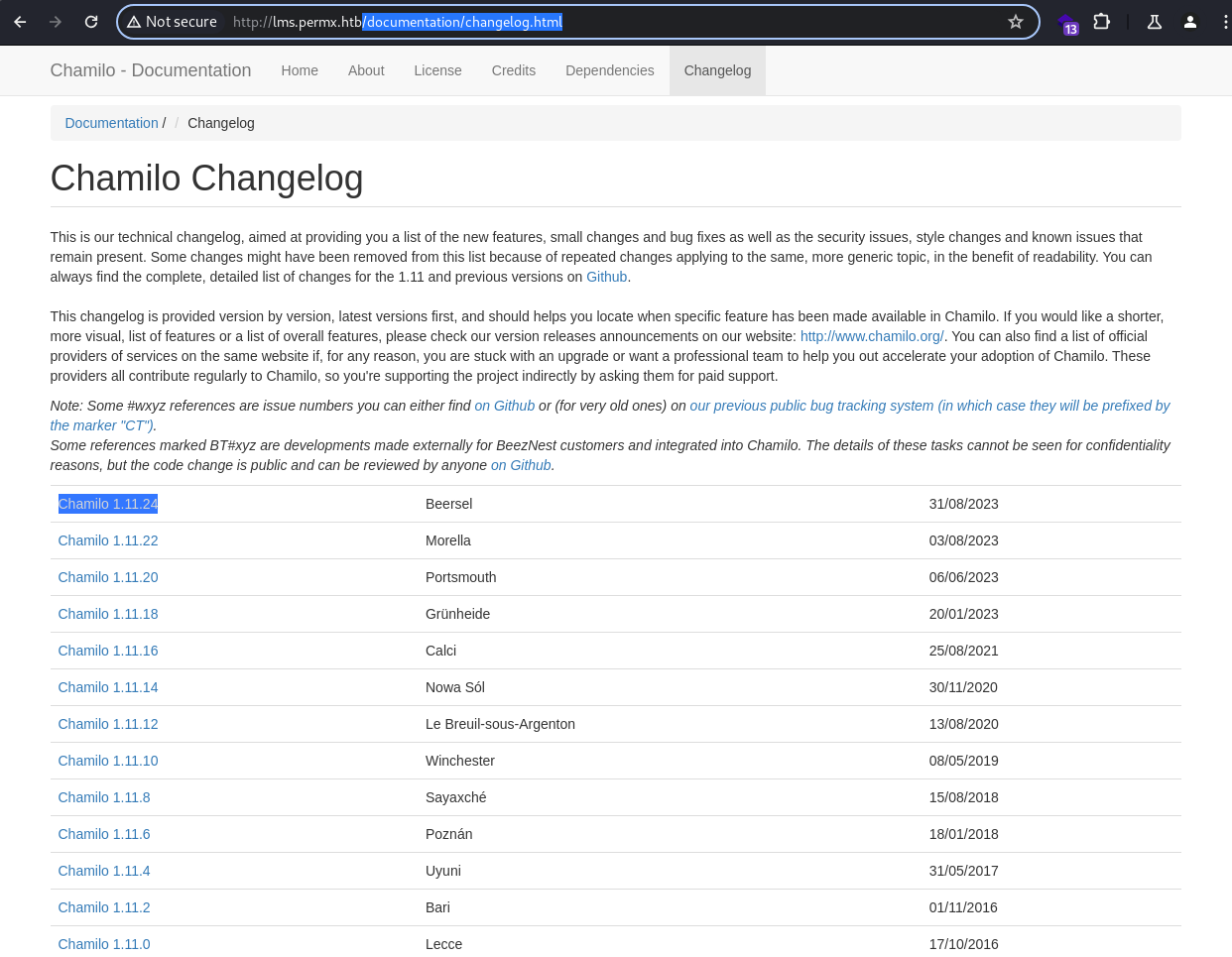Viewport: 1232px width, 957px height.
Task: Click the Winchester codename cell
Action: tap(460, 761)
